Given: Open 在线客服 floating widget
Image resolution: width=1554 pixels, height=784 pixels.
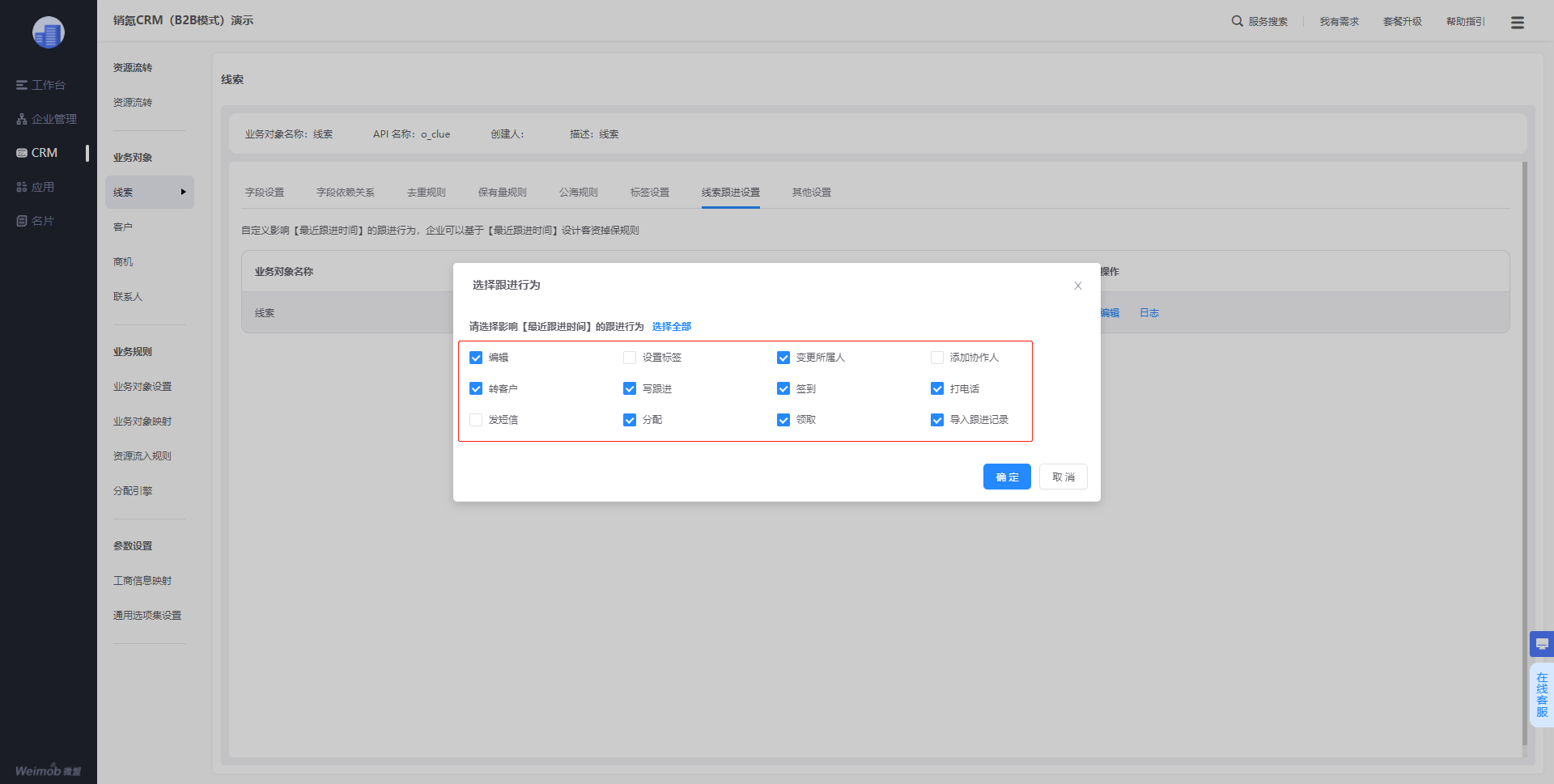Looking at the screenshot, I should point(1542,695).
